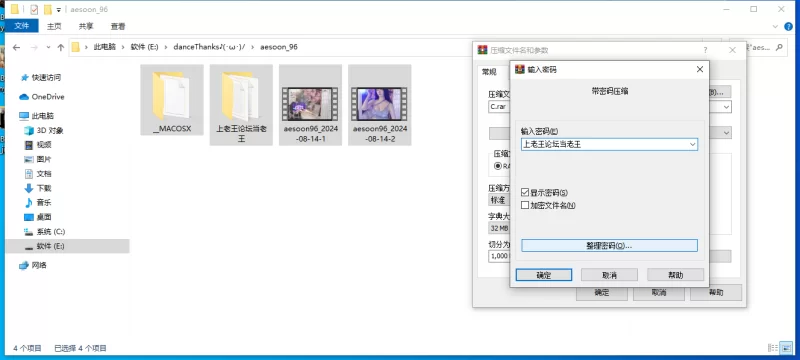Close the 输入密码 dialog
Image resolution: width=800 pixels, height=360 pixels.
click(699, 69)
